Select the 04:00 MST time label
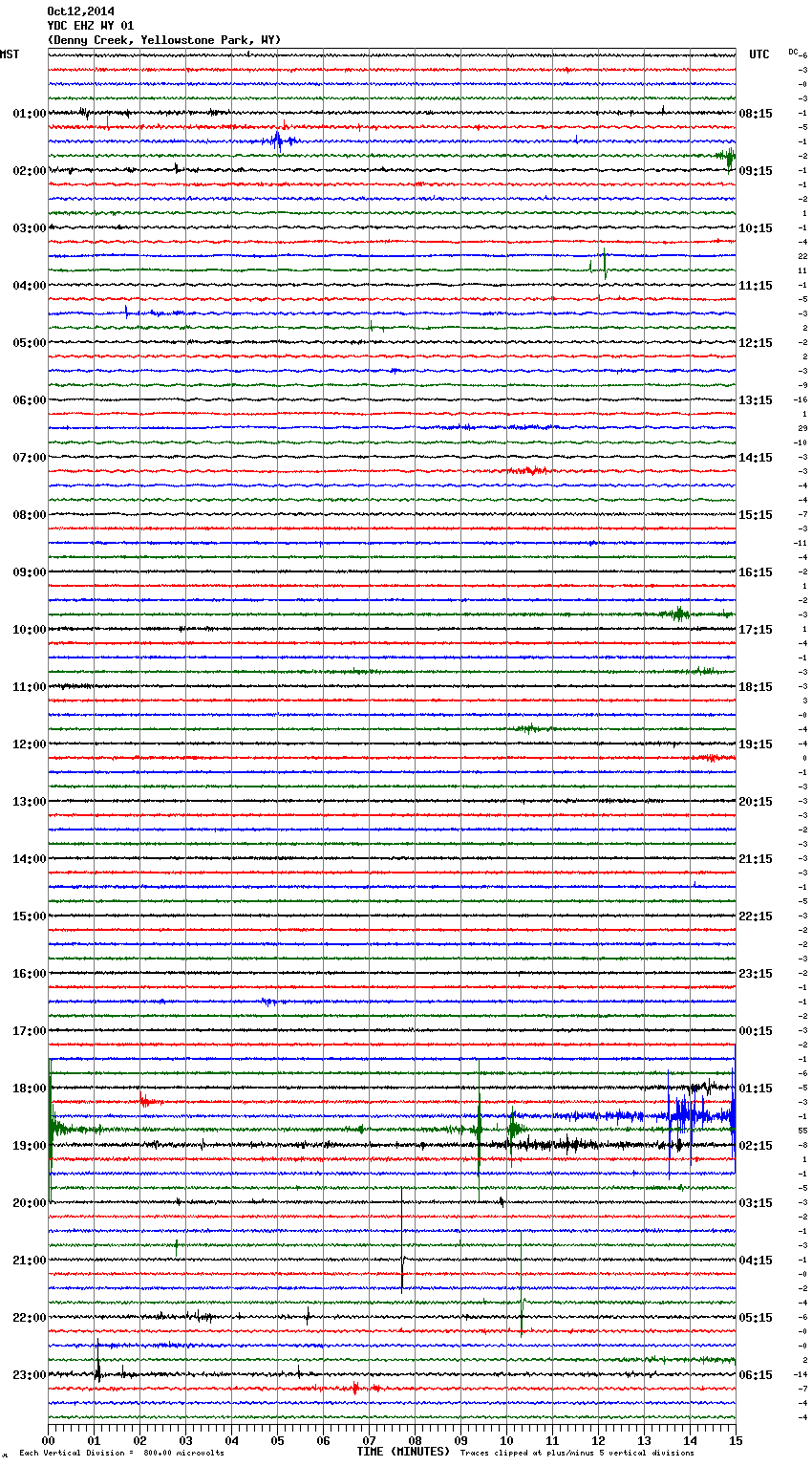 pyautogui.click(x=30, y=286)
